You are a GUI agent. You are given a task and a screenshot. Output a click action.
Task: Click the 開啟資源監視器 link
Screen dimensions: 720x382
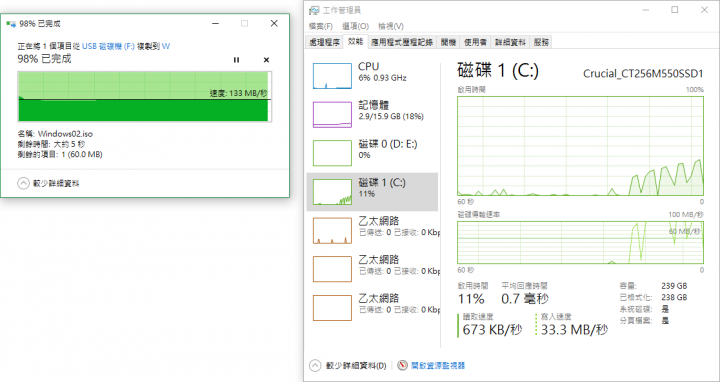point(438,365)
